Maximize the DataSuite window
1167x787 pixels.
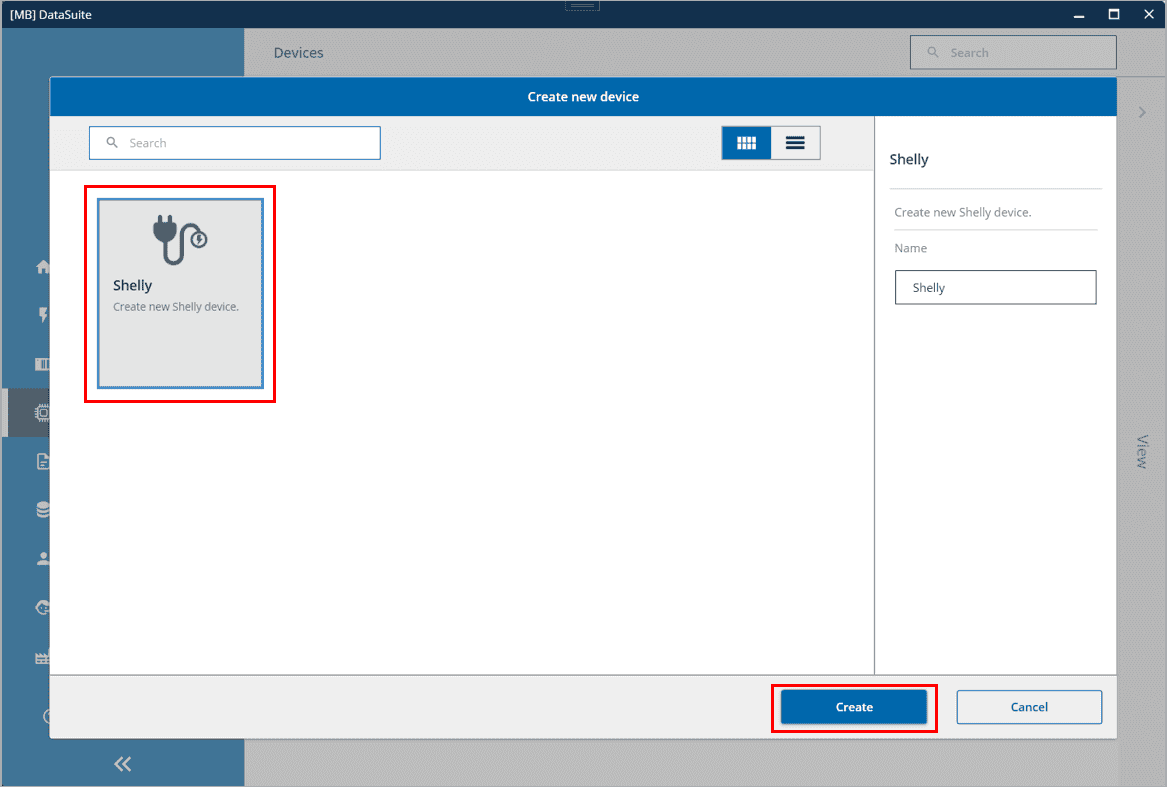(1113, 14)
